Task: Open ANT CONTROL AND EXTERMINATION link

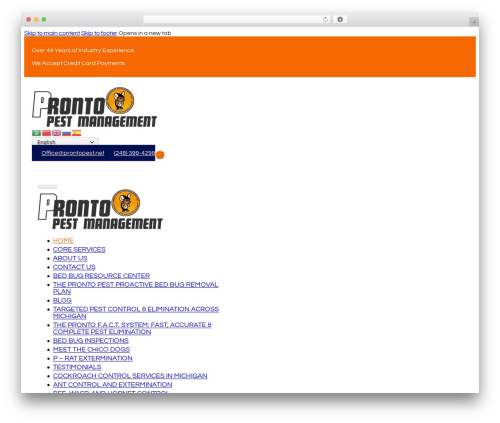Action: pyautogui.click(x=113, y=385)
